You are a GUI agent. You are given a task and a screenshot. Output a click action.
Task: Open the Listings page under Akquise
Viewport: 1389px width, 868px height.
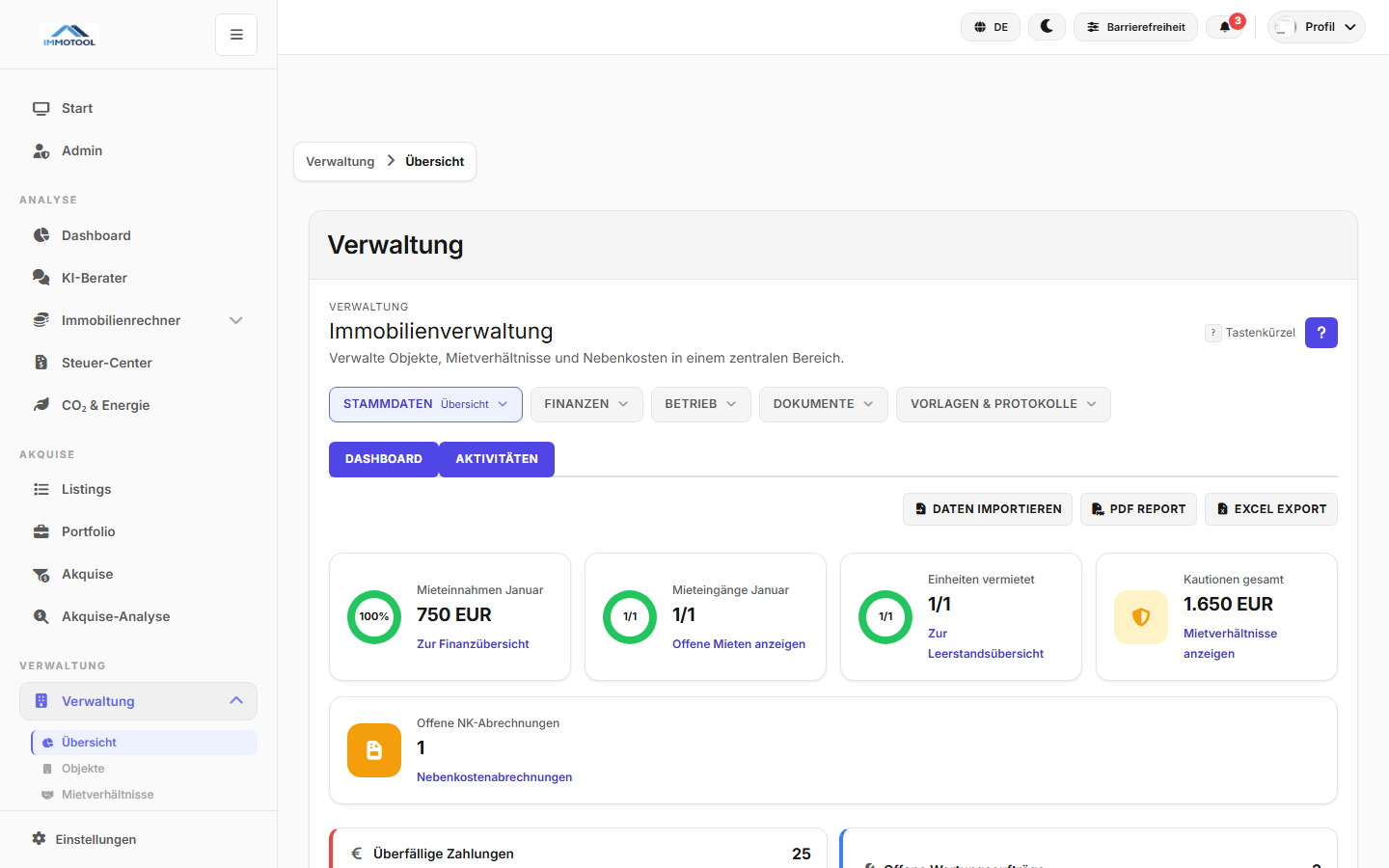click(x=88, y=489)
